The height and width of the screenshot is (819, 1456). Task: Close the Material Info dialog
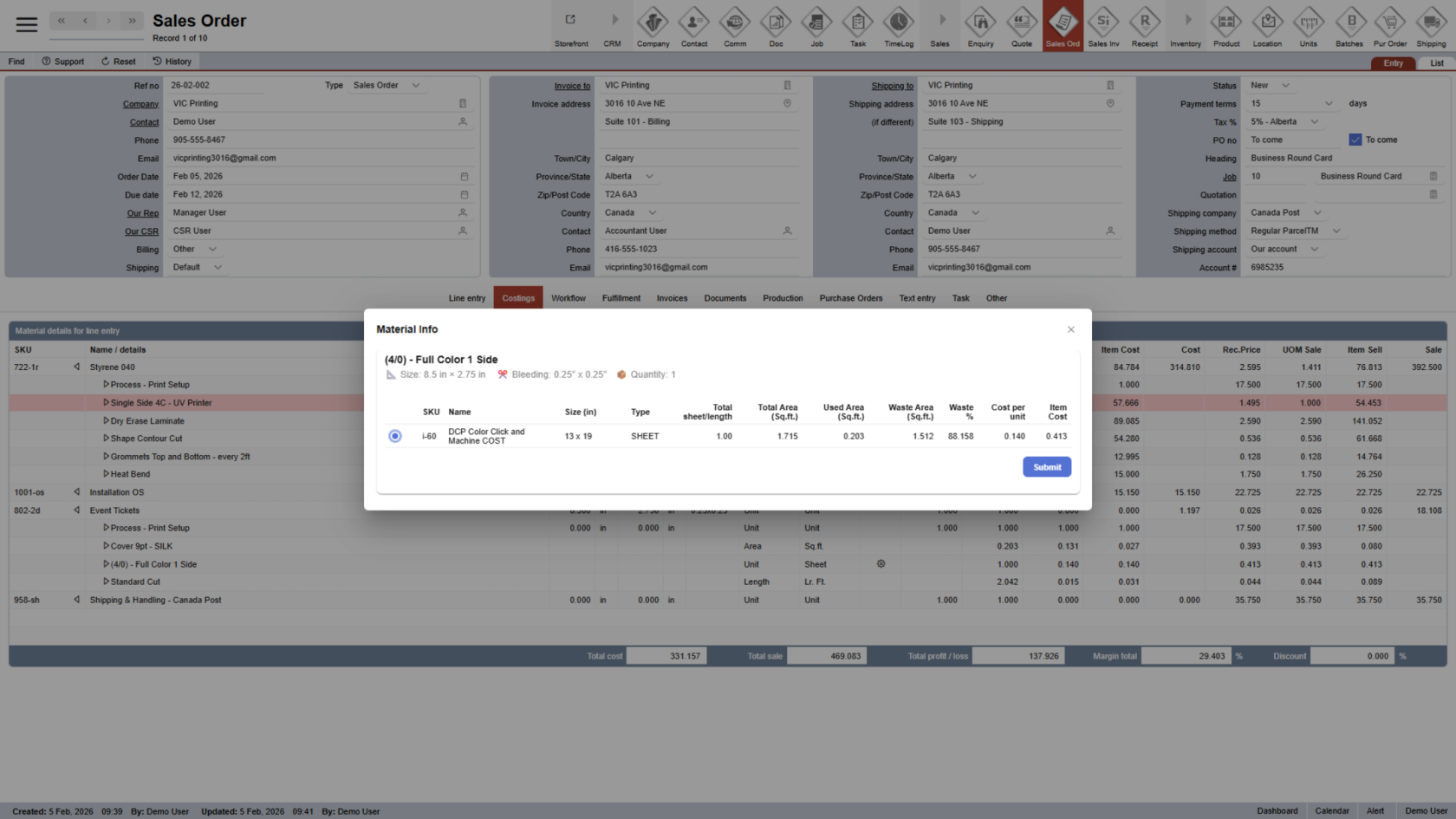tap(1071, 329)
